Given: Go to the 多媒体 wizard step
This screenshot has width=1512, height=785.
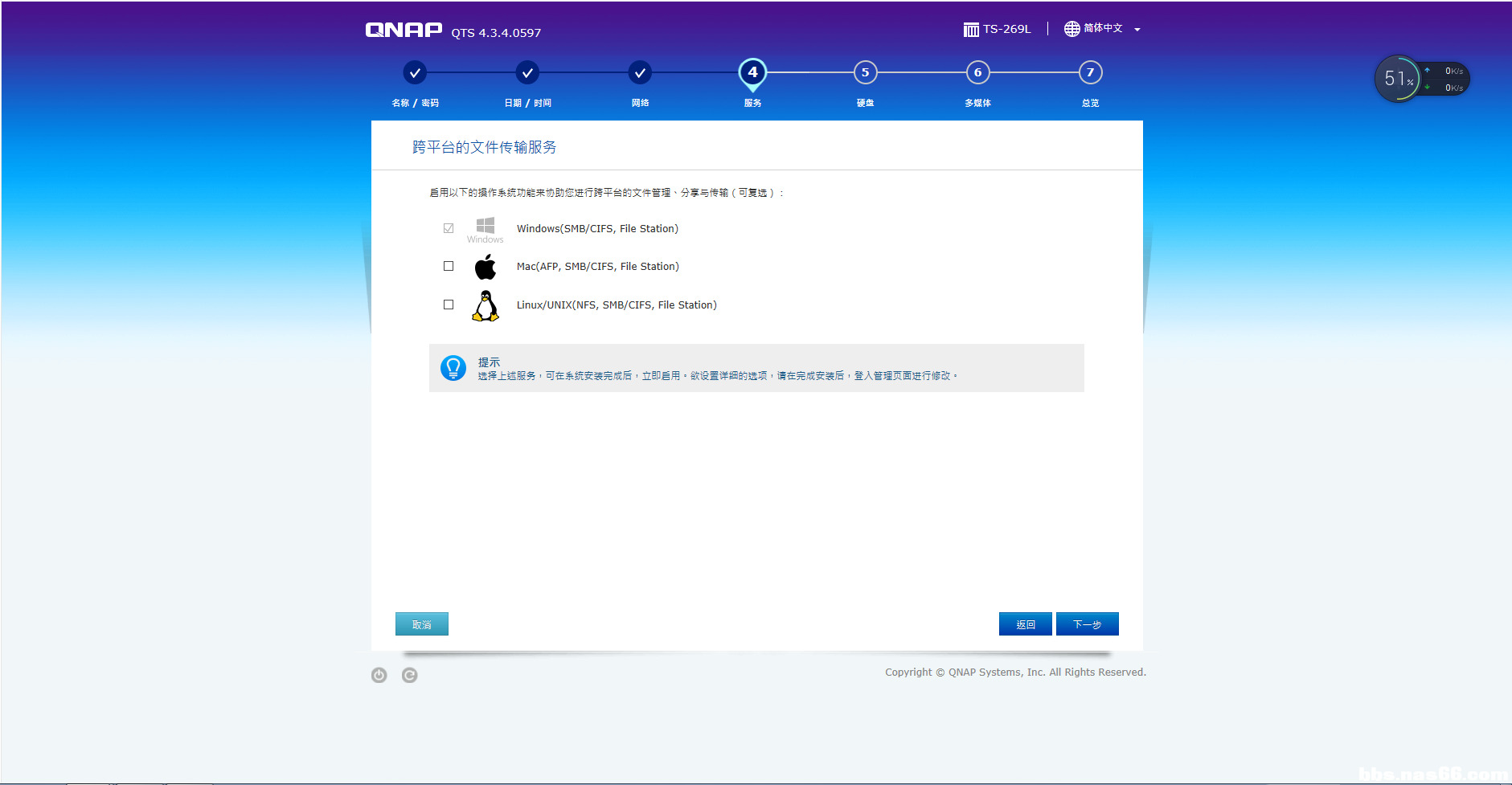Looking at the screenshot, I should (977, 72).
